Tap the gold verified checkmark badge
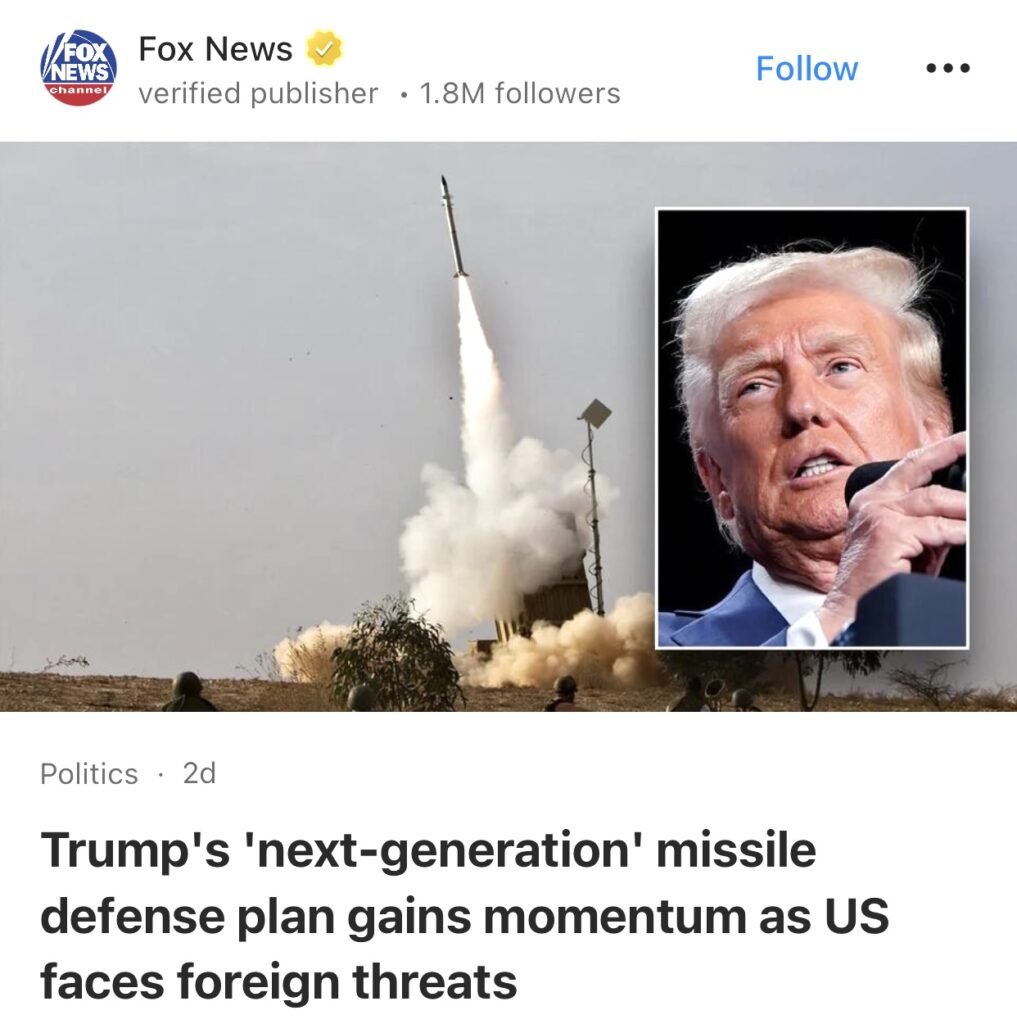 (x=324, y=48)
